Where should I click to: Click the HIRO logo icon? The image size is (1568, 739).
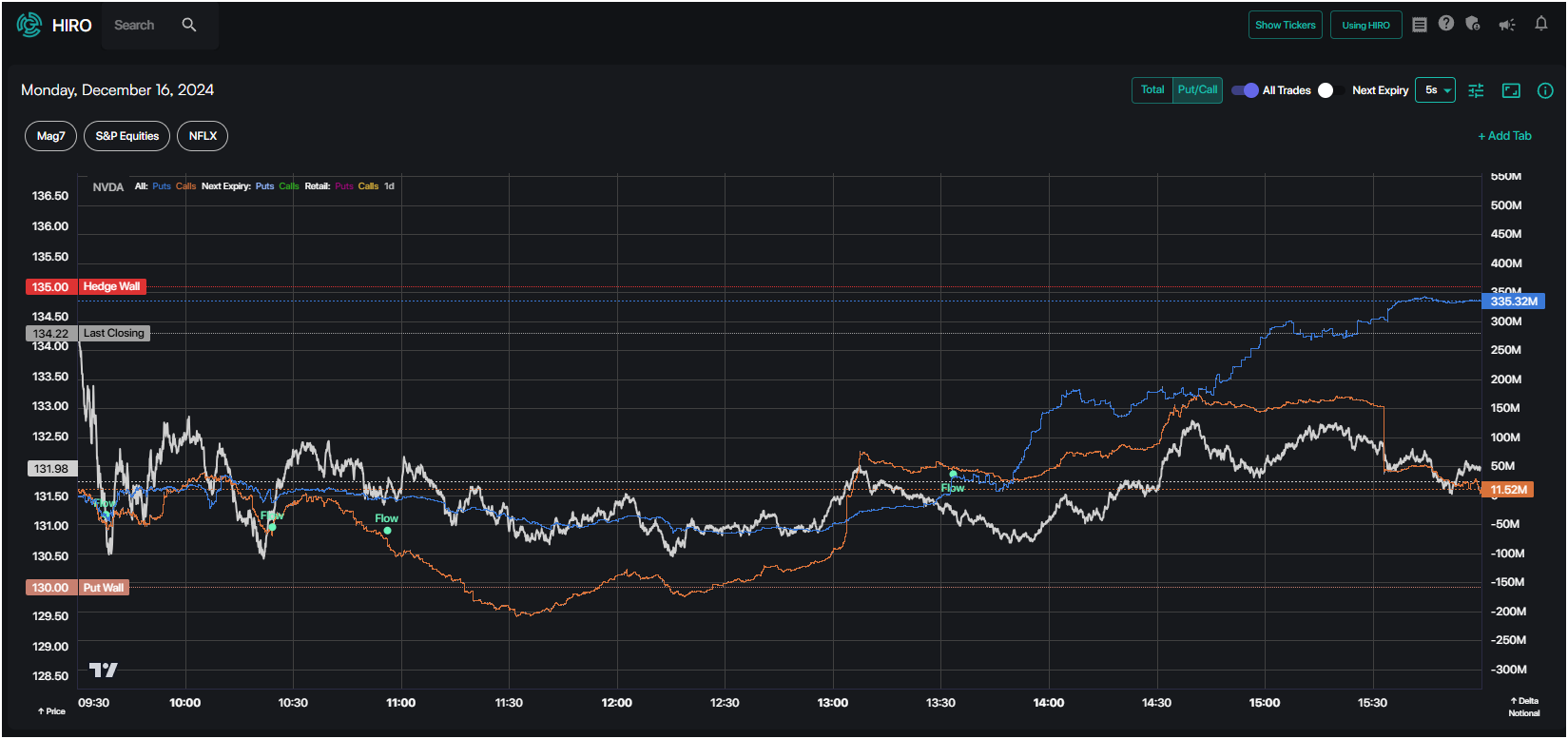29,25
